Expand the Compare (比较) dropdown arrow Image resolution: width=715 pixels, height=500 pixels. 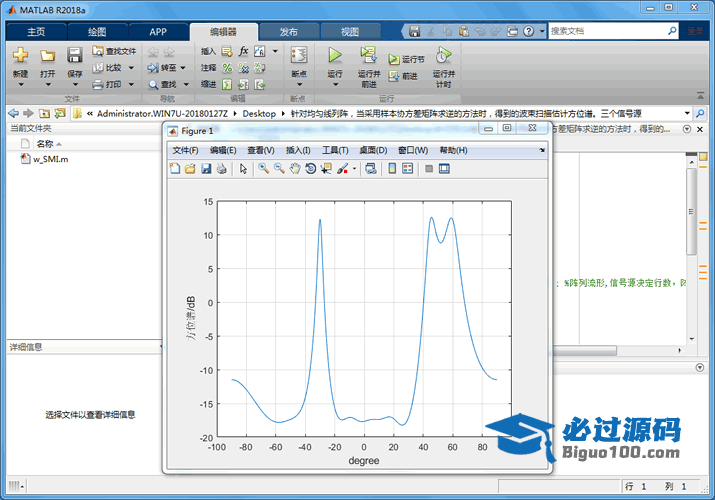pos(131,68)
